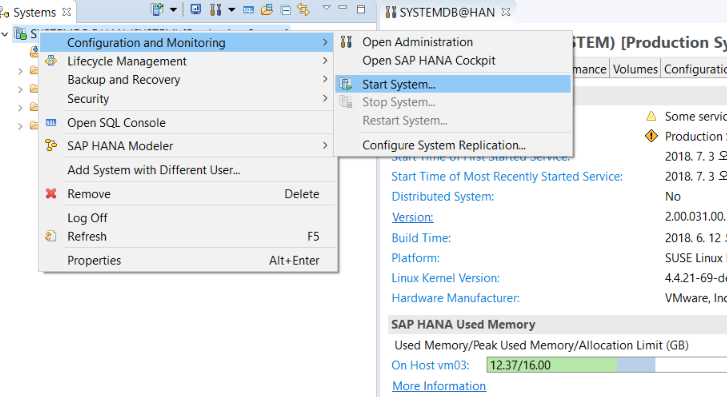Viewport: 727px width, 397px height.
Task: Click the Lifecycle Management menu icon
Action: click(x=51, y=61)
